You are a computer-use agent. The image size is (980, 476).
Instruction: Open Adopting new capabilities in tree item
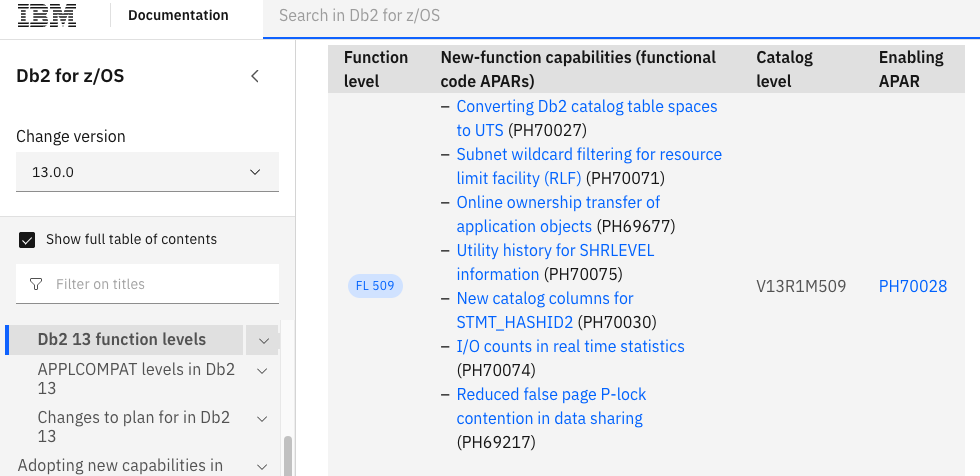[x=120, y=465]
